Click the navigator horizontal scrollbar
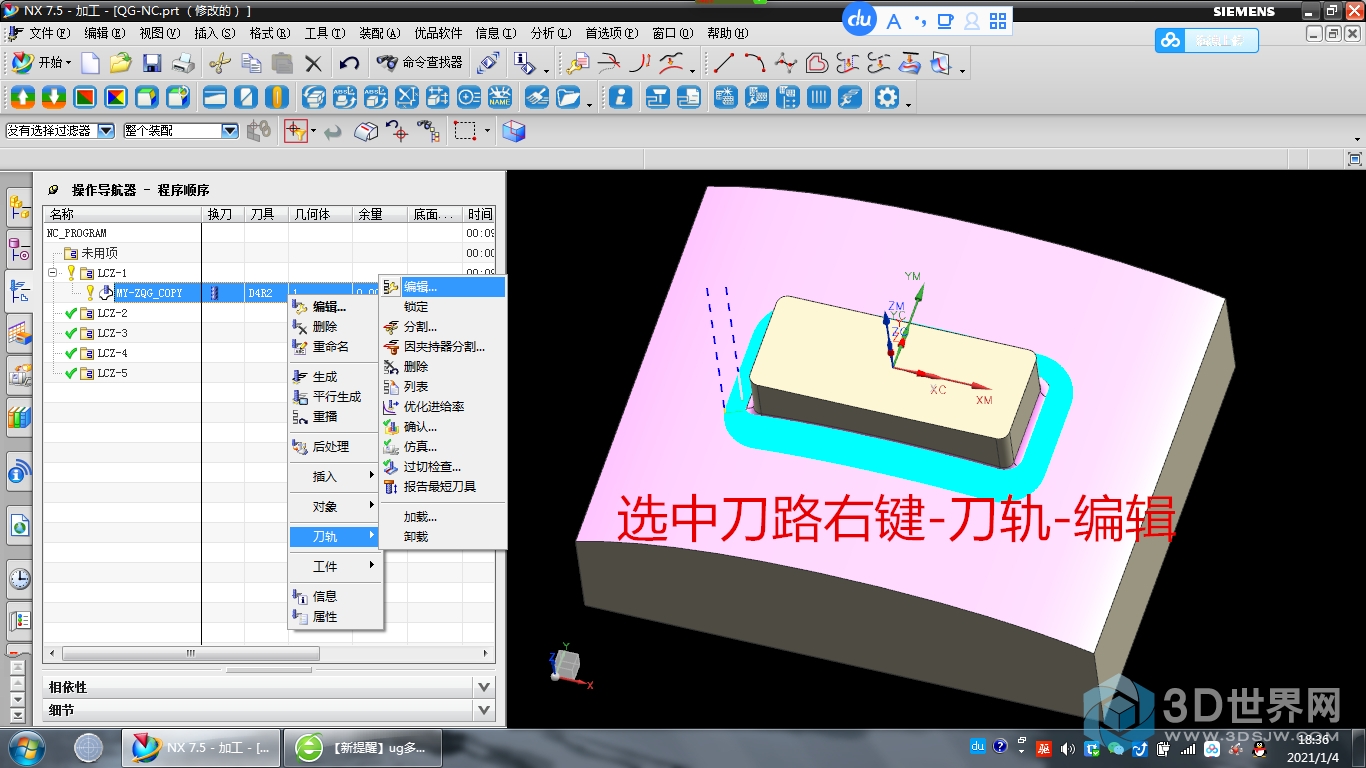The image size is (1366, 768). [190, 653]
